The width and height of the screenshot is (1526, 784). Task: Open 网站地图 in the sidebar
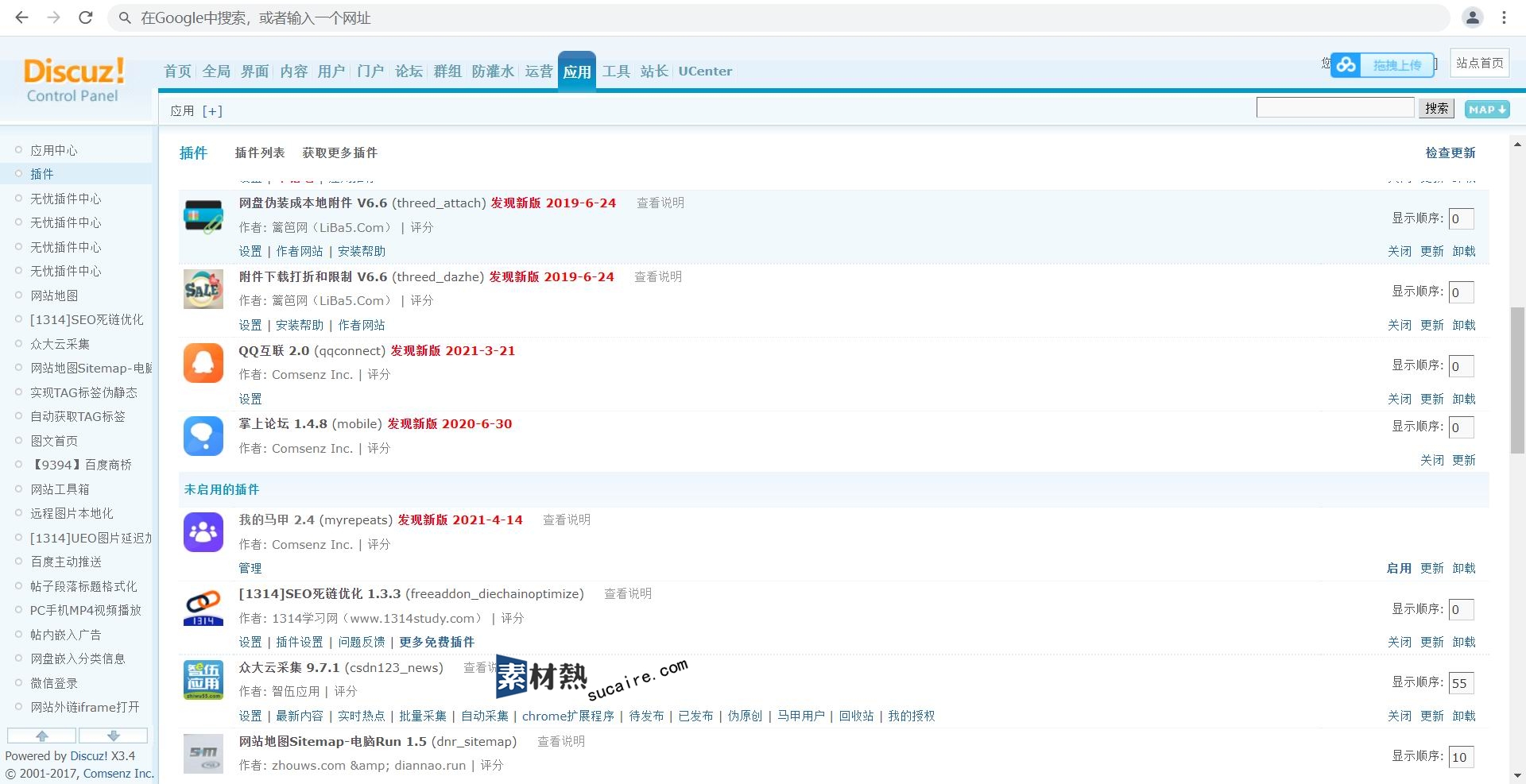[54, 295]
